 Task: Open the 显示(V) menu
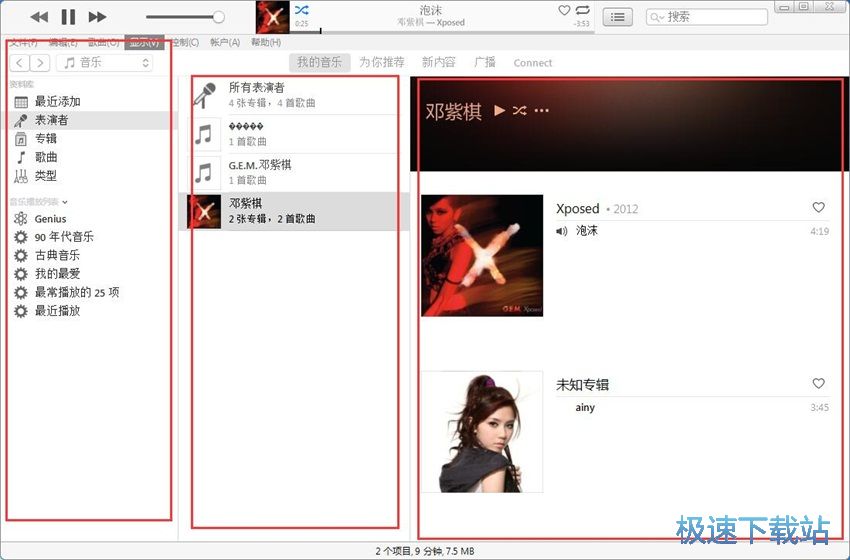pyautogui.click(x=144, y=42)
